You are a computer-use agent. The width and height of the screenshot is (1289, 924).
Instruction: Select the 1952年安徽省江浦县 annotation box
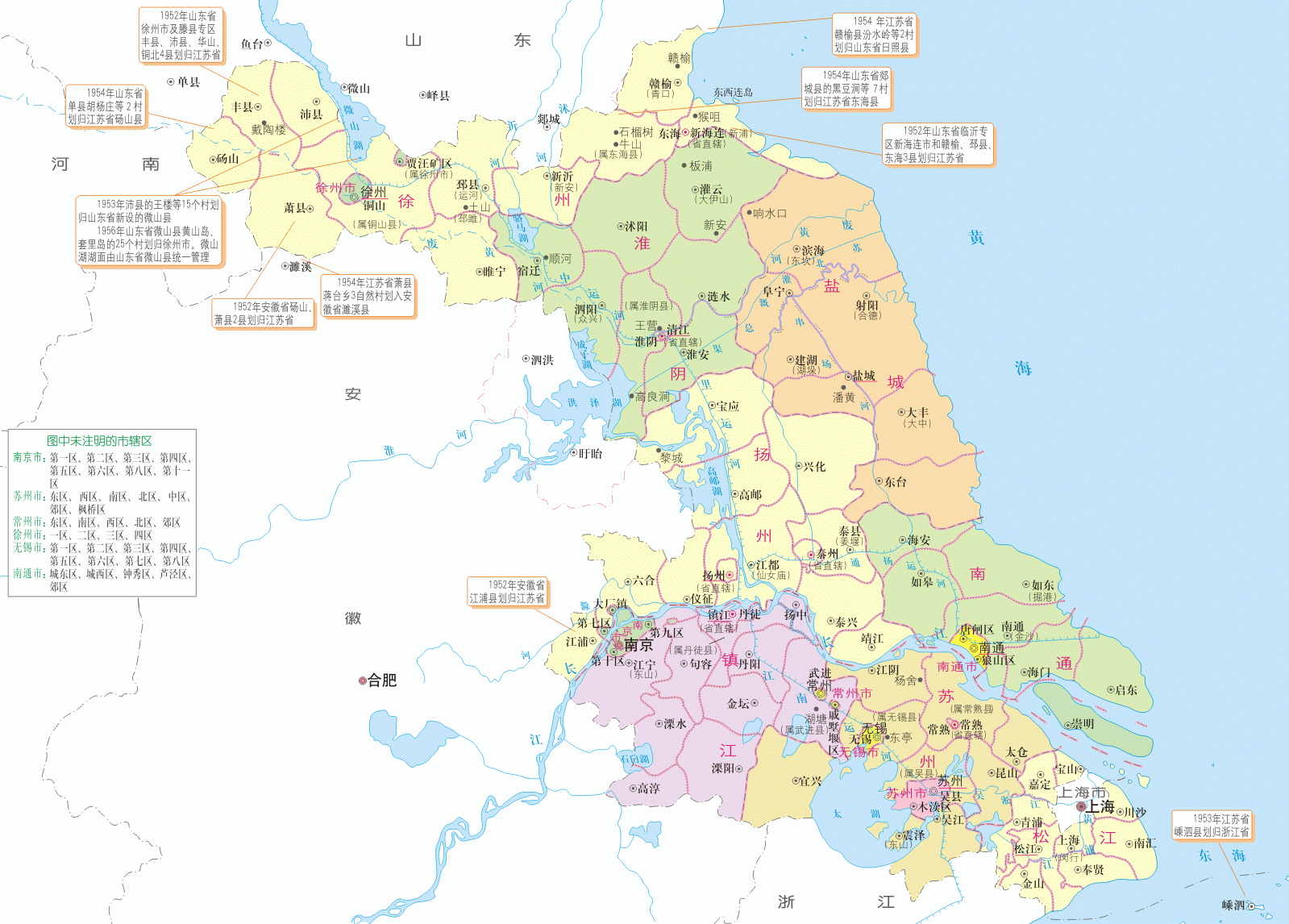(507, 591)
